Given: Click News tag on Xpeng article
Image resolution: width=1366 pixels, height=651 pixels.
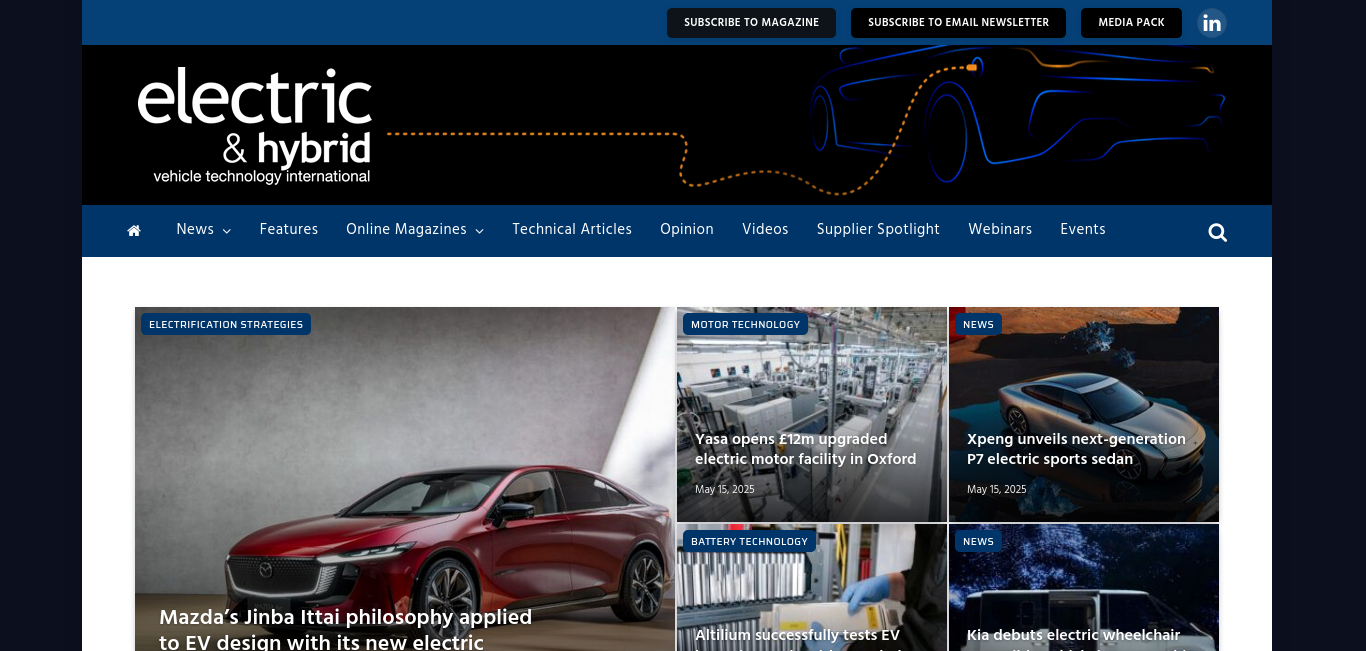Looking at the screenshot, I should tap(978, 324).
